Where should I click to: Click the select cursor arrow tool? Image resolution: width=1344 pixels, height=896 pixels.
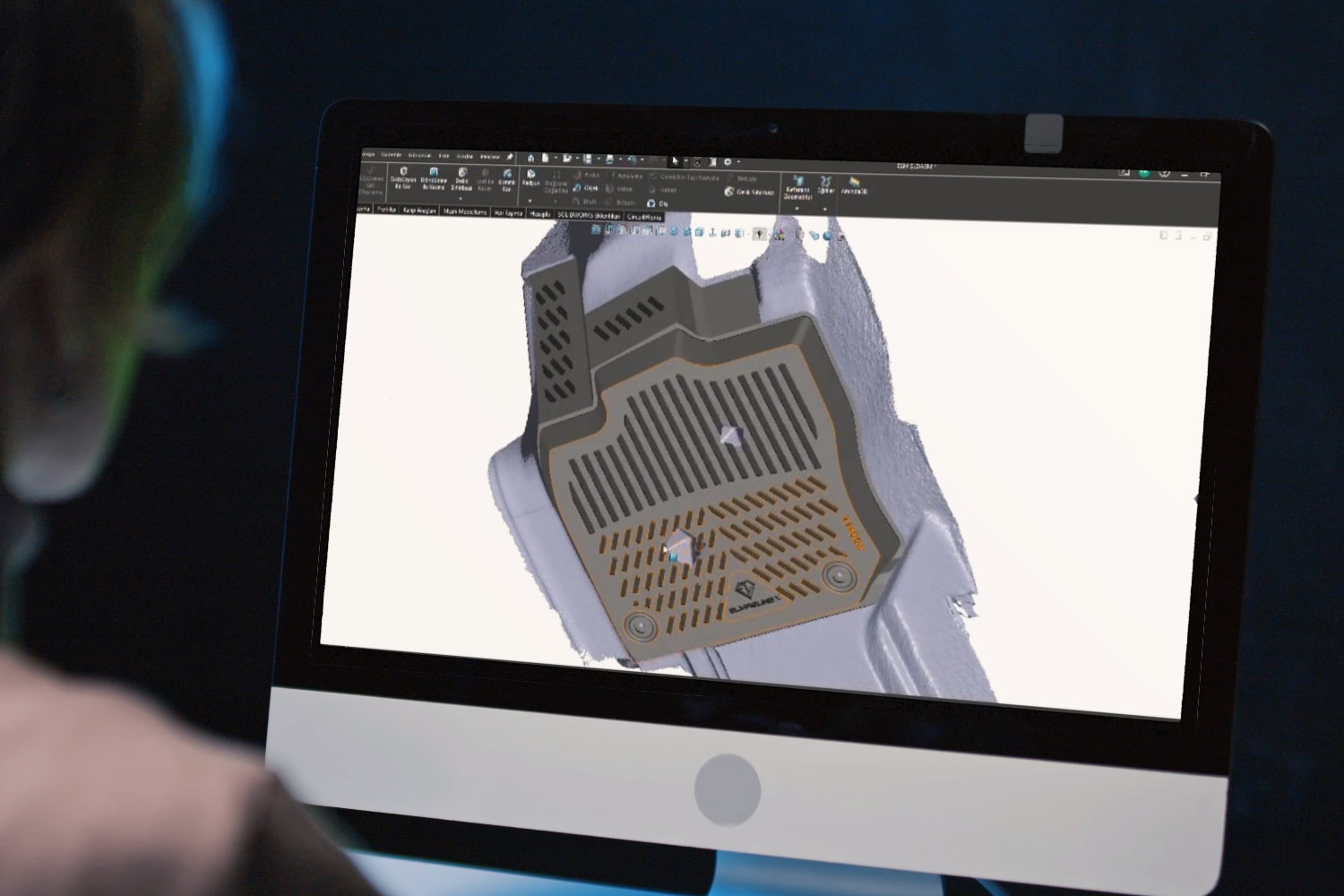(x=675, y=161)
